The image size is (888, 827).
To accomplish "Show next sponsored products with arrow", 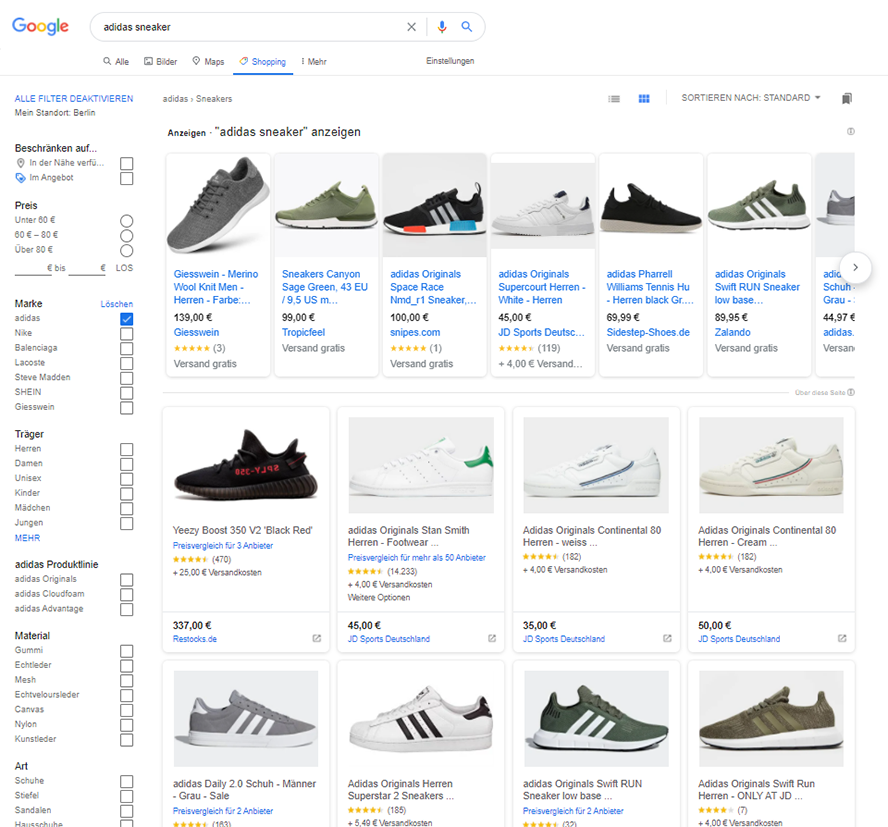I will tap(855, 267).
